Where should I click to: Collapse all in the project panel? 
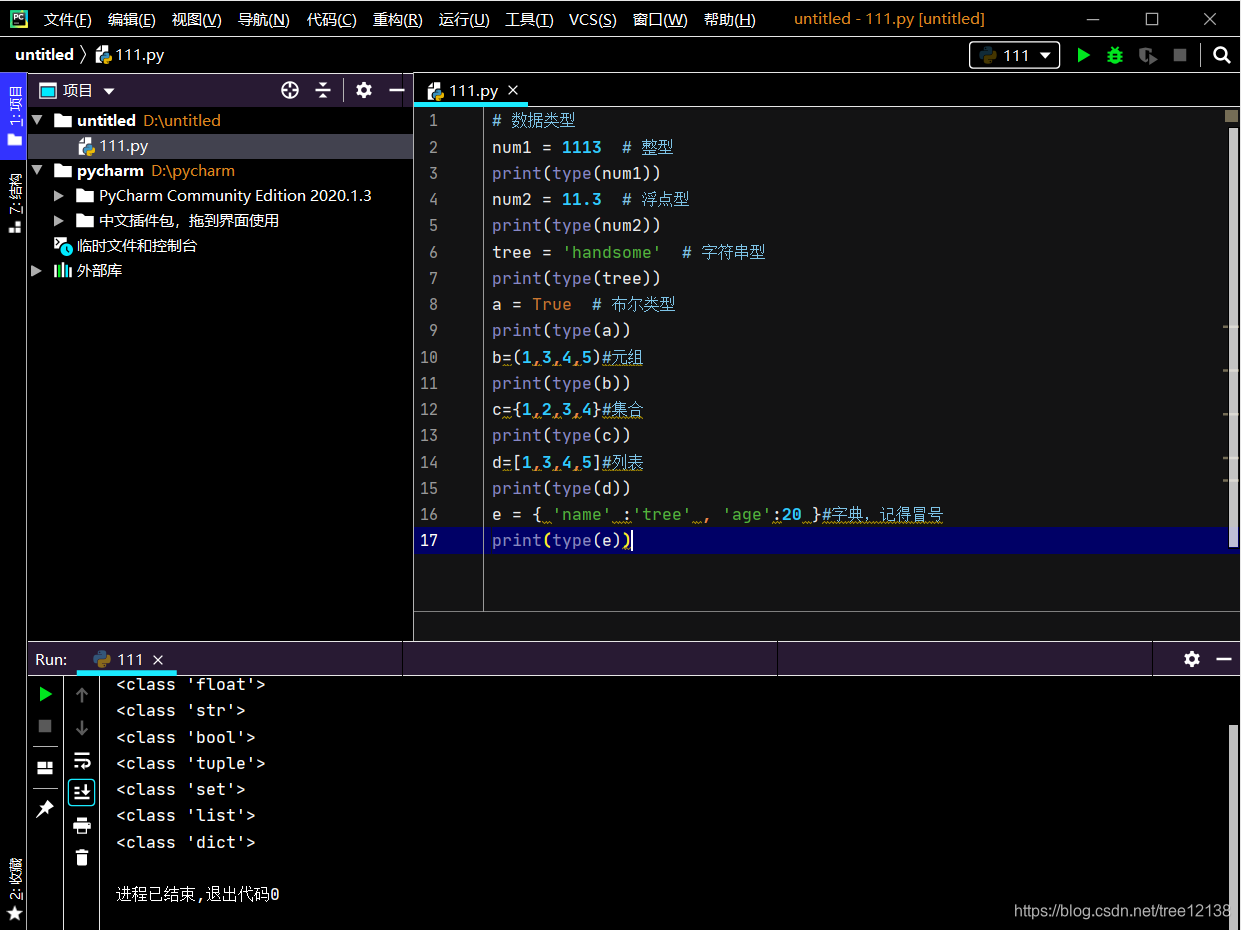point(323,90)
